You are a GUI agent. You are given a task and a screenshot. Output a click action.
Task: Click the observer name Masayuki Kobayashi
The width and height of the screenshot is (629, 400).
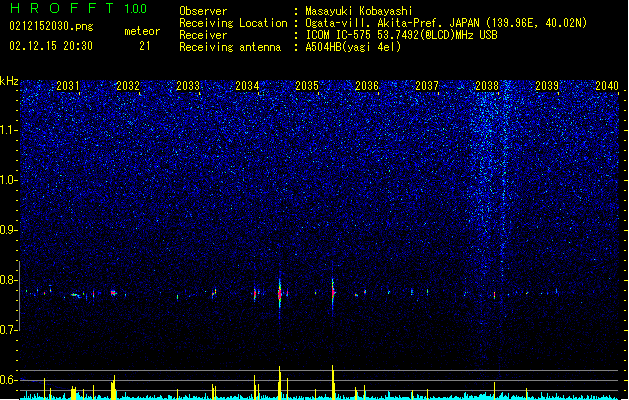click(x=359, y=11)
